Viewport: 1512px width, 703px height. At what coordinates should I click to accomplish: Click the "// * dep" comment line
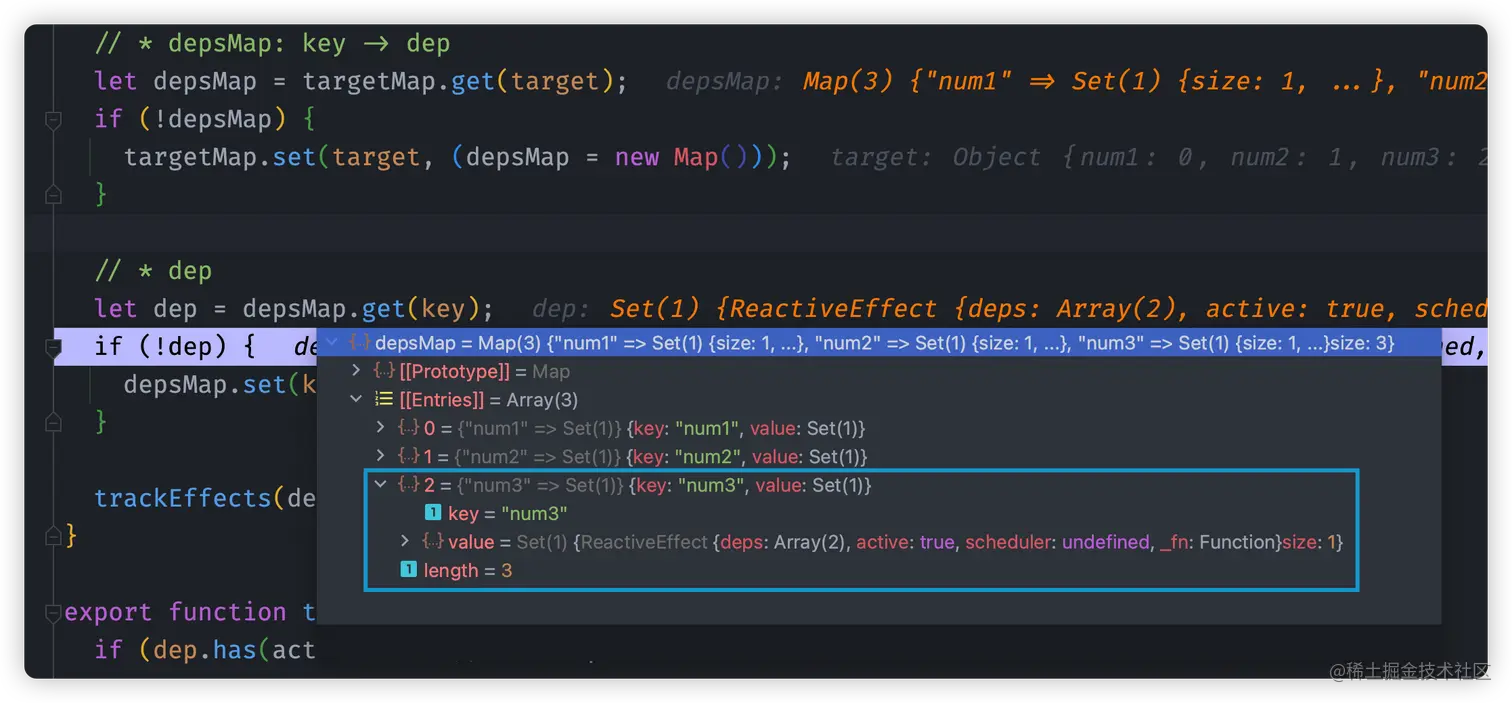coord(153,271)
